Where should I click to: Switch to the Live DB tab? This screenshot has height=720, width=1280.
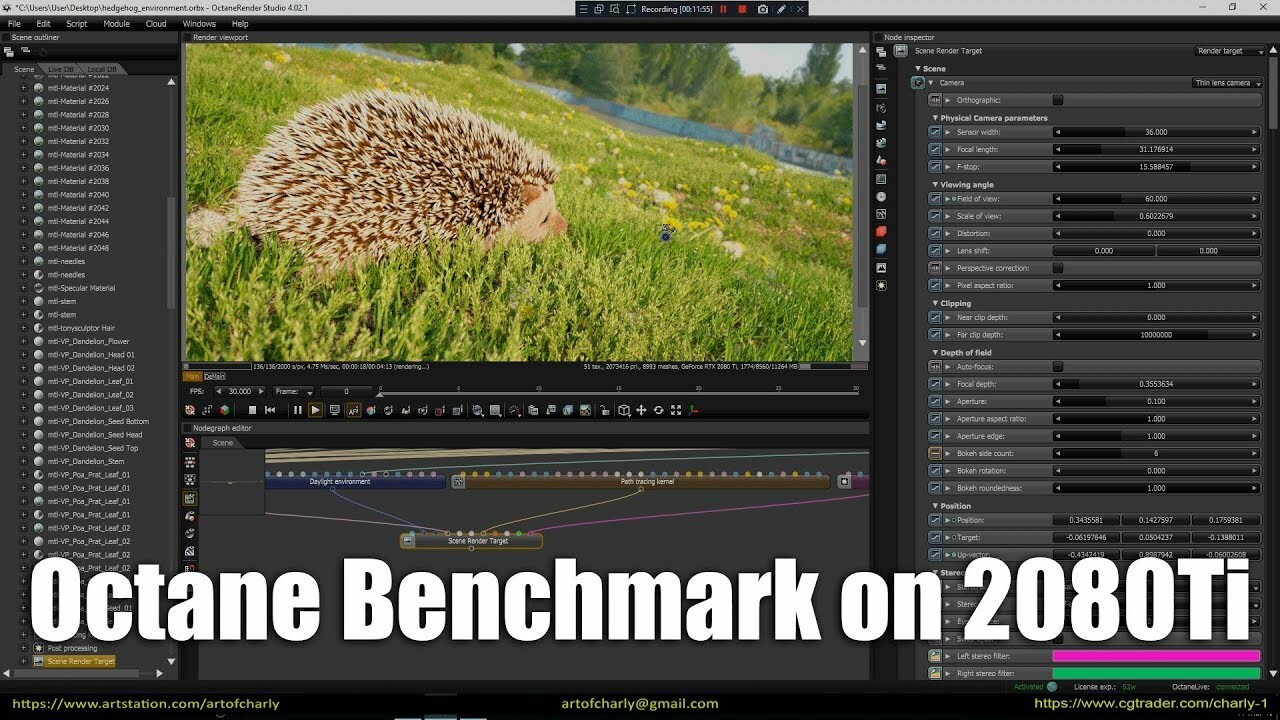(x=63, y=69)
